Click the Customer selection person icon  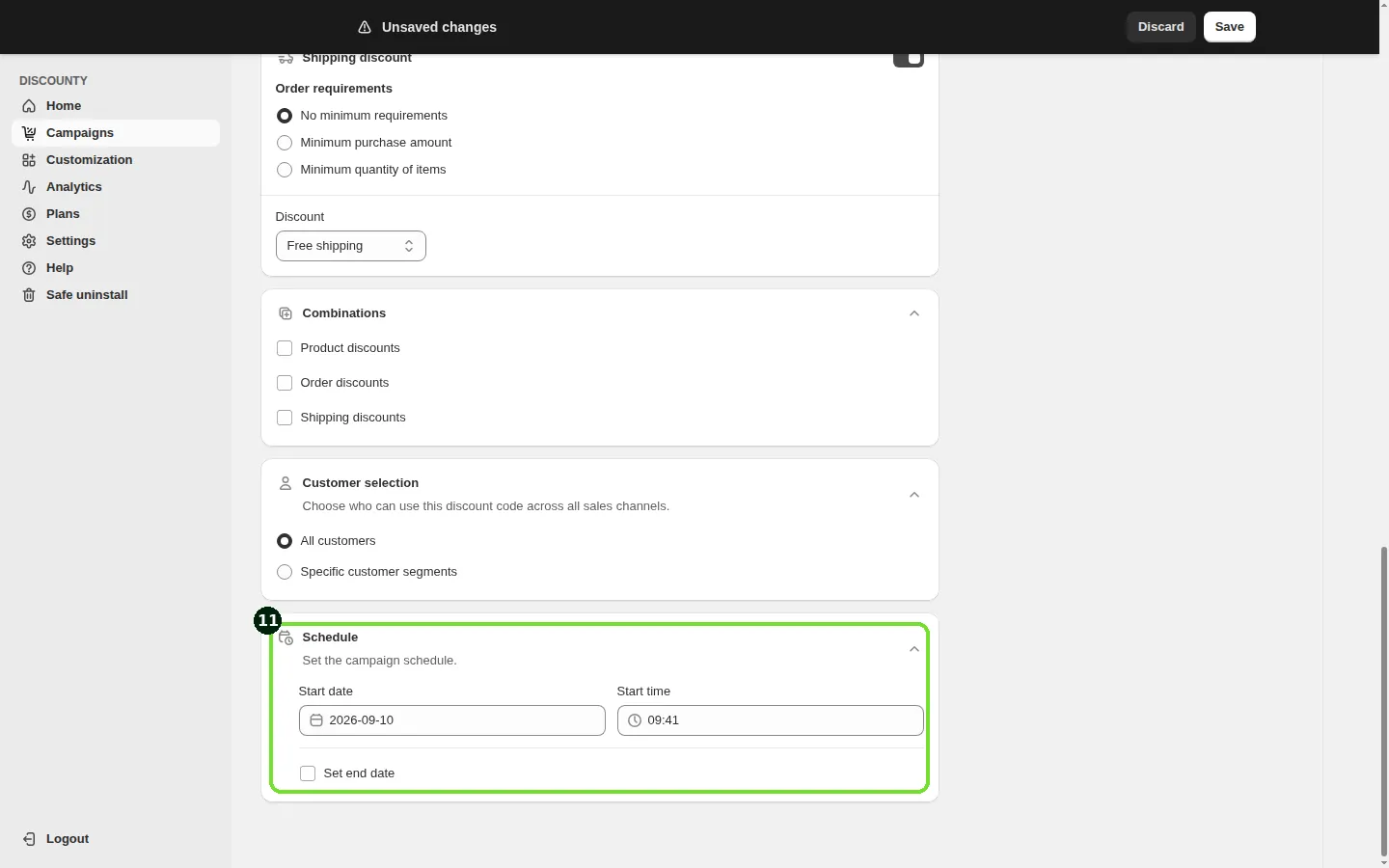(x=286, y=483)
